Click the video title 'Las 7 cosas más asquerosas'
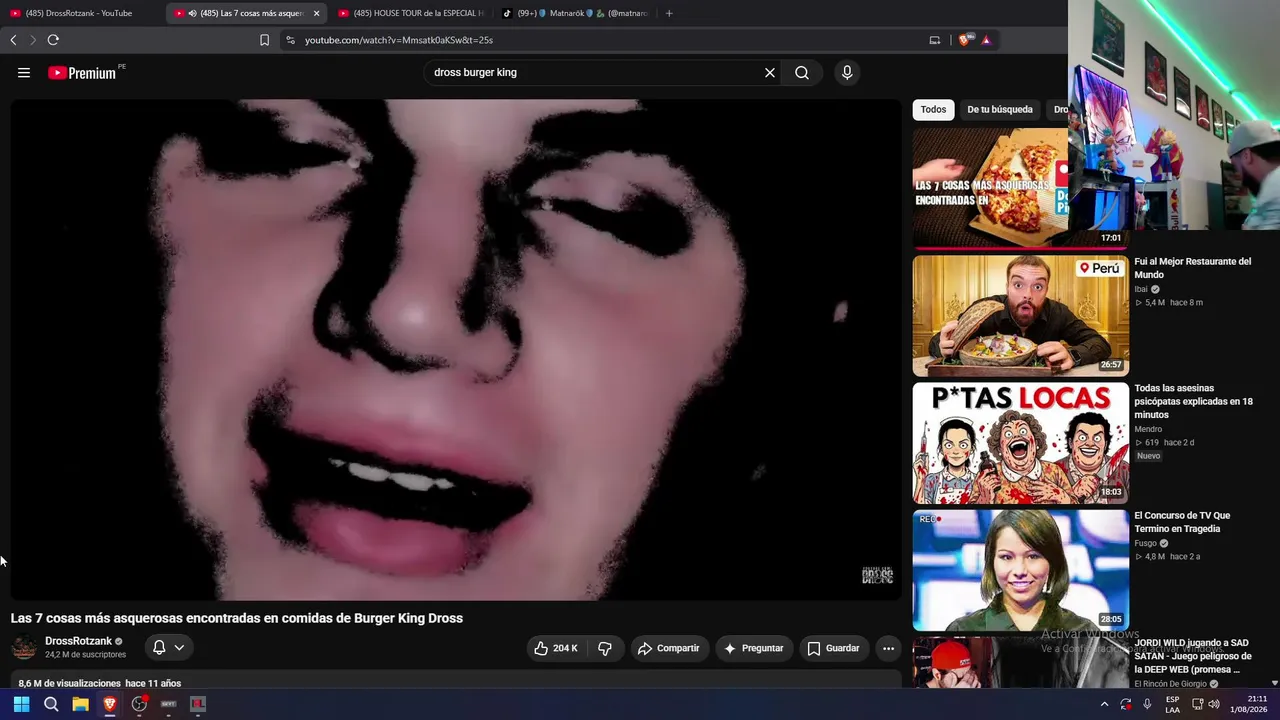 coord(237,618)
